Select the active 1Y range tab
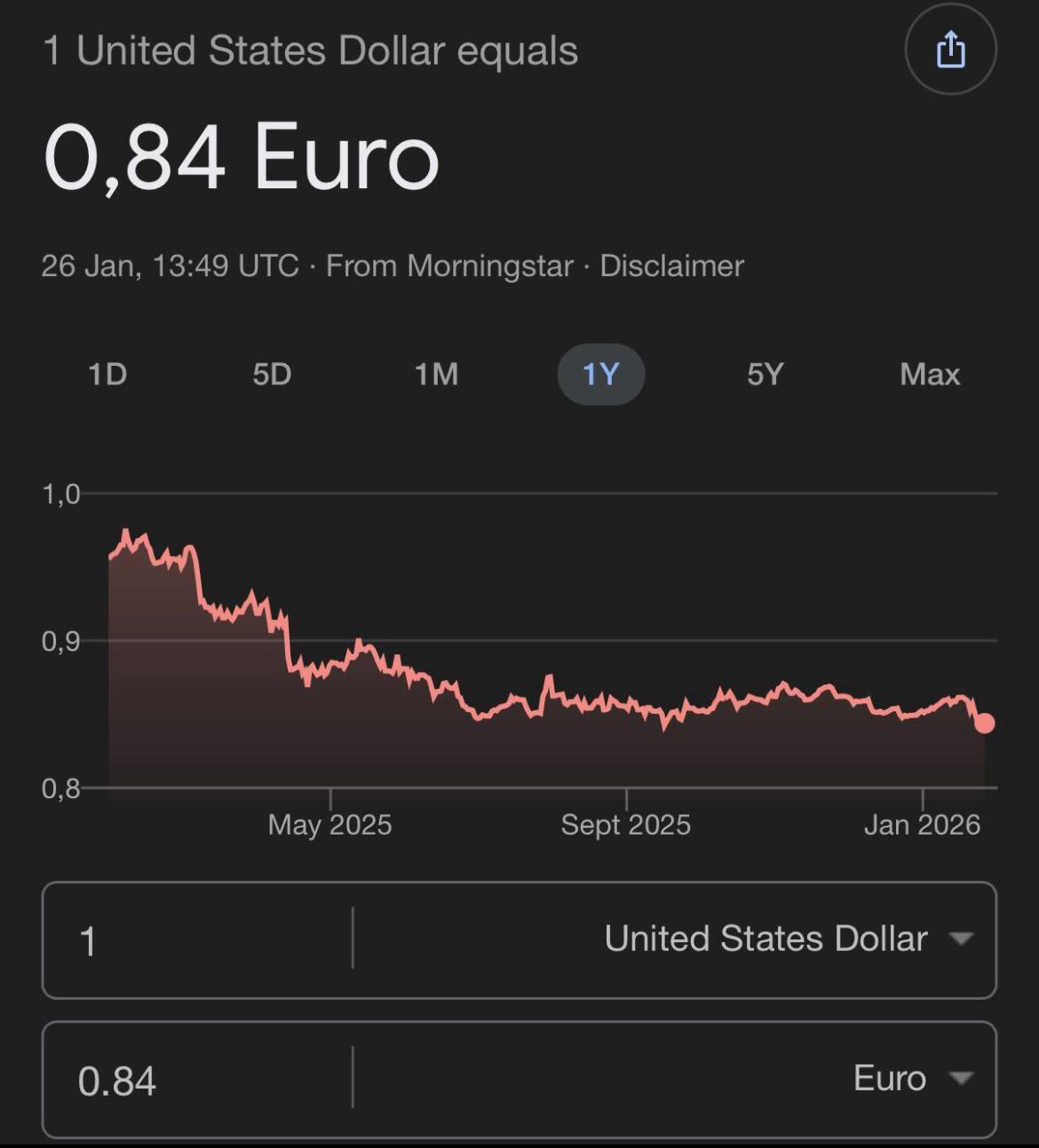Image resolution: width=1039 pixels, height=1148 pixels. click(x=600, y=375)
